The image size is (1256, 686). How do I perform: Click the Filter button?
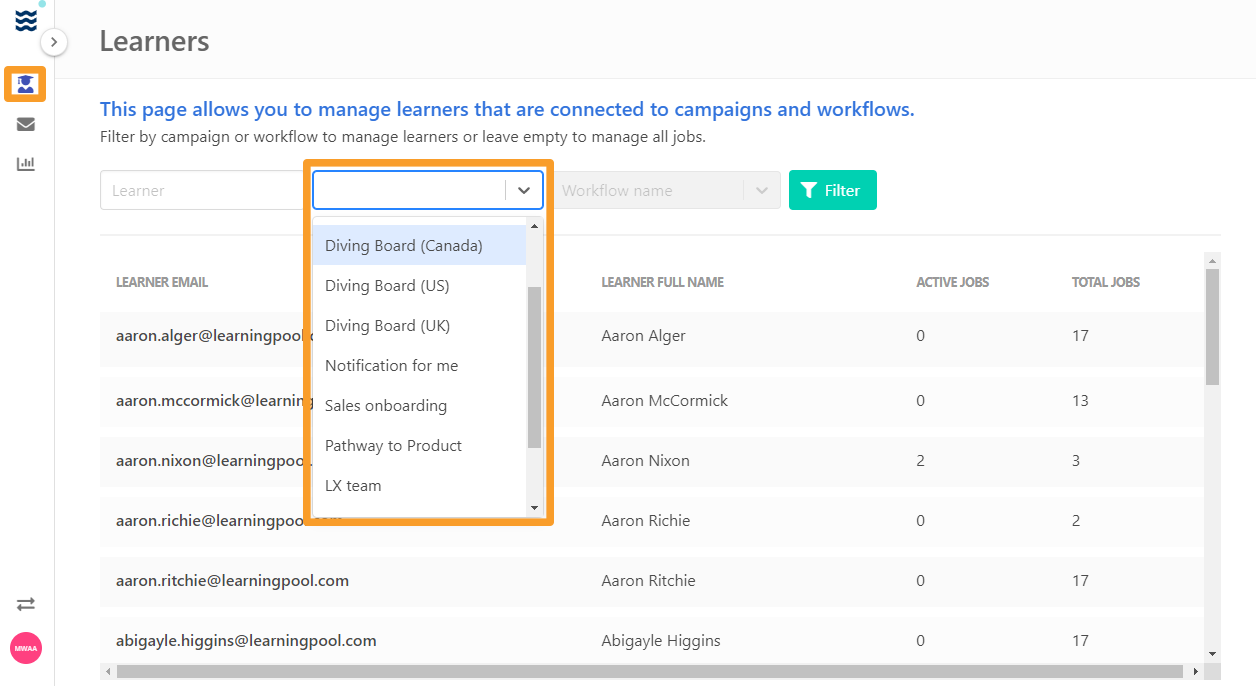832,189
